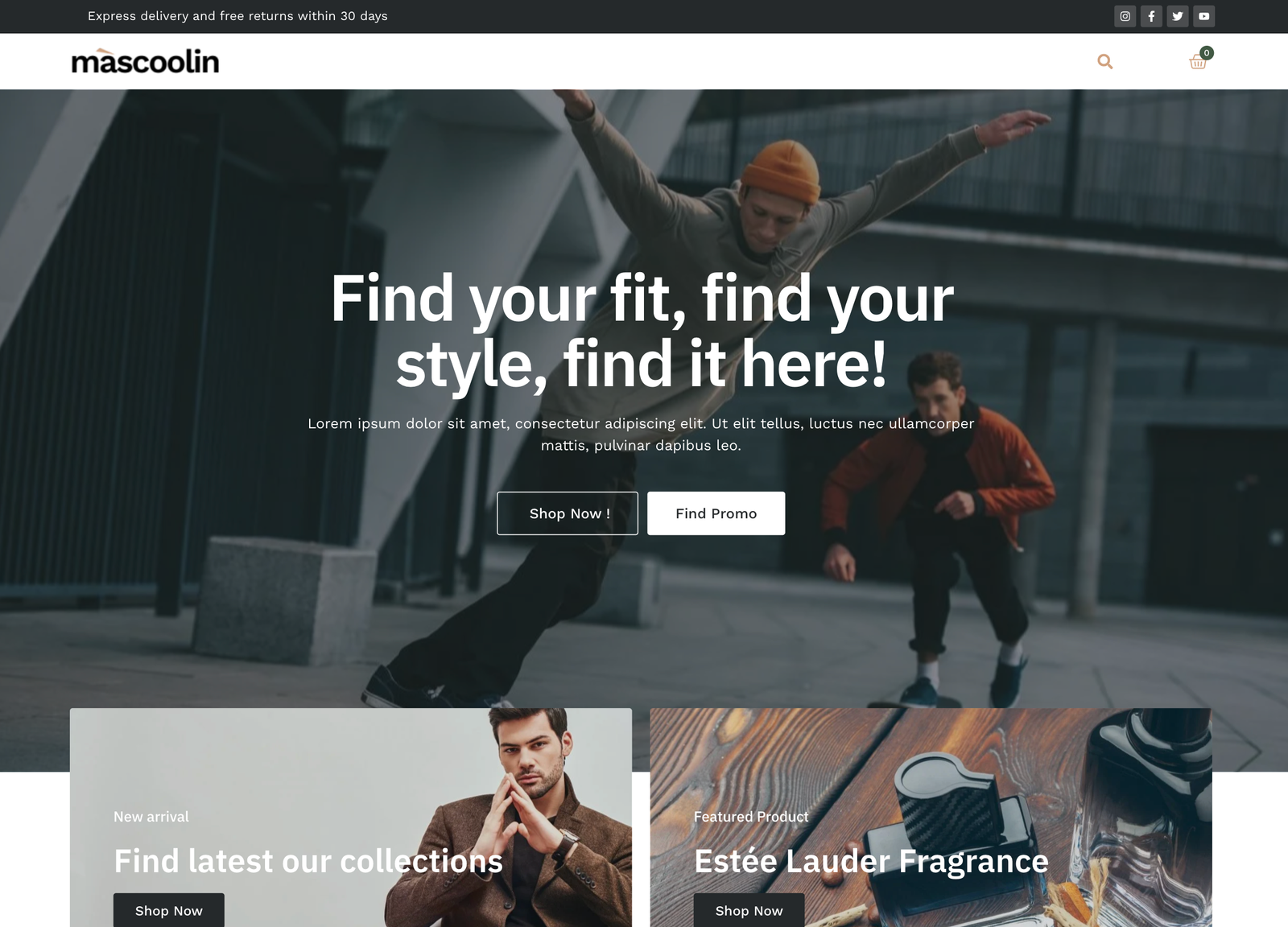This screenshot has height=927, width=1288.
Task: Open the YouTube channel icon
Action: 1204,16
